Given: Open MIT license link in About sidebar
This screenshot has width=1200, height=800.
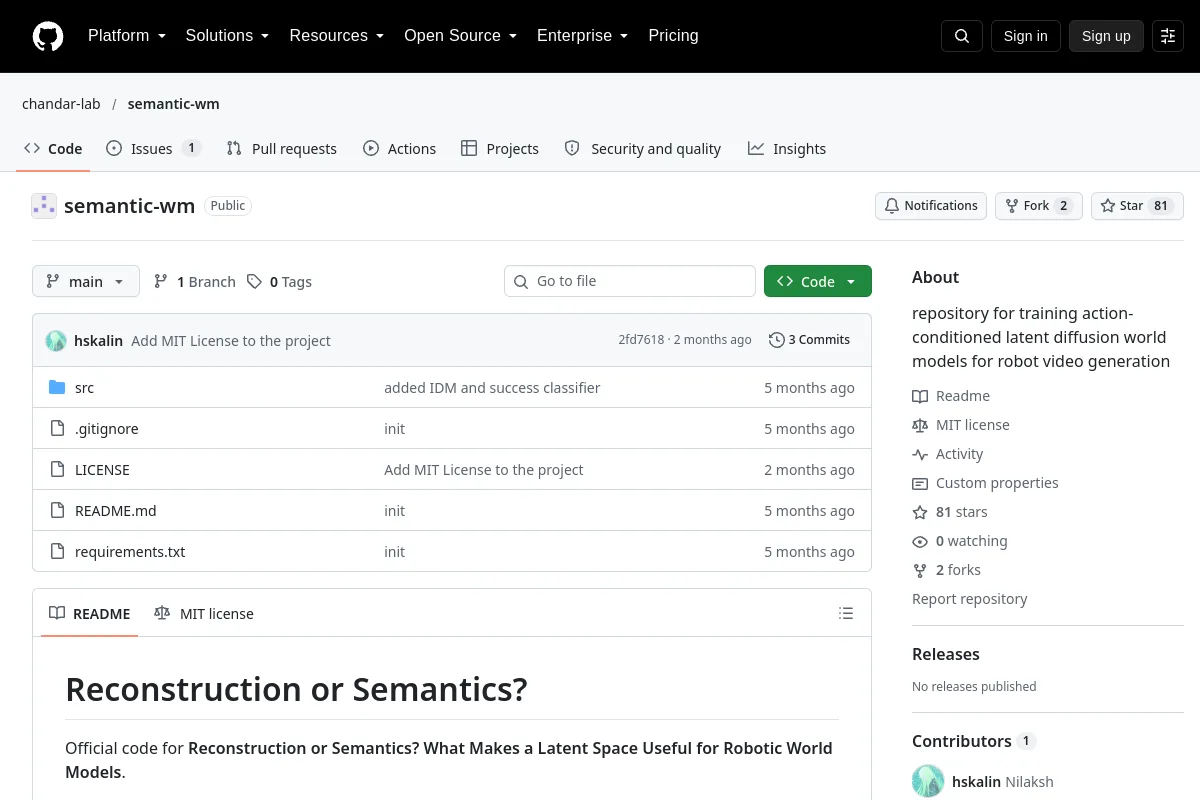Looking at the screenshot, I should tap(961, 425).
